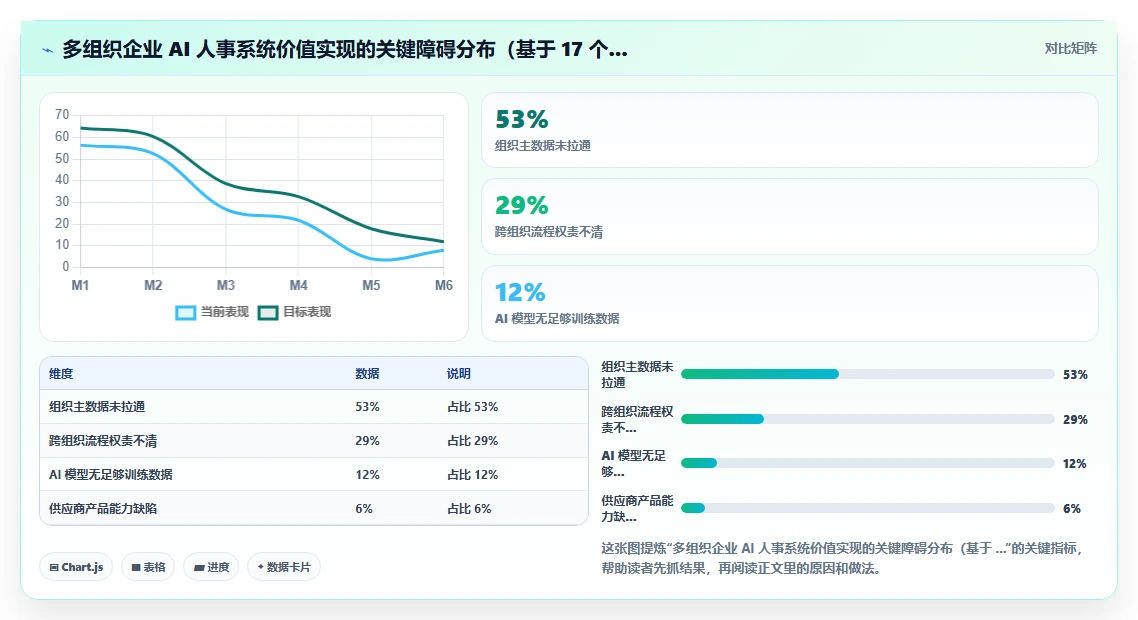Click the lightning icon beside the title
The width and height of the screenshot is (1138, 620).
point(47,50)
